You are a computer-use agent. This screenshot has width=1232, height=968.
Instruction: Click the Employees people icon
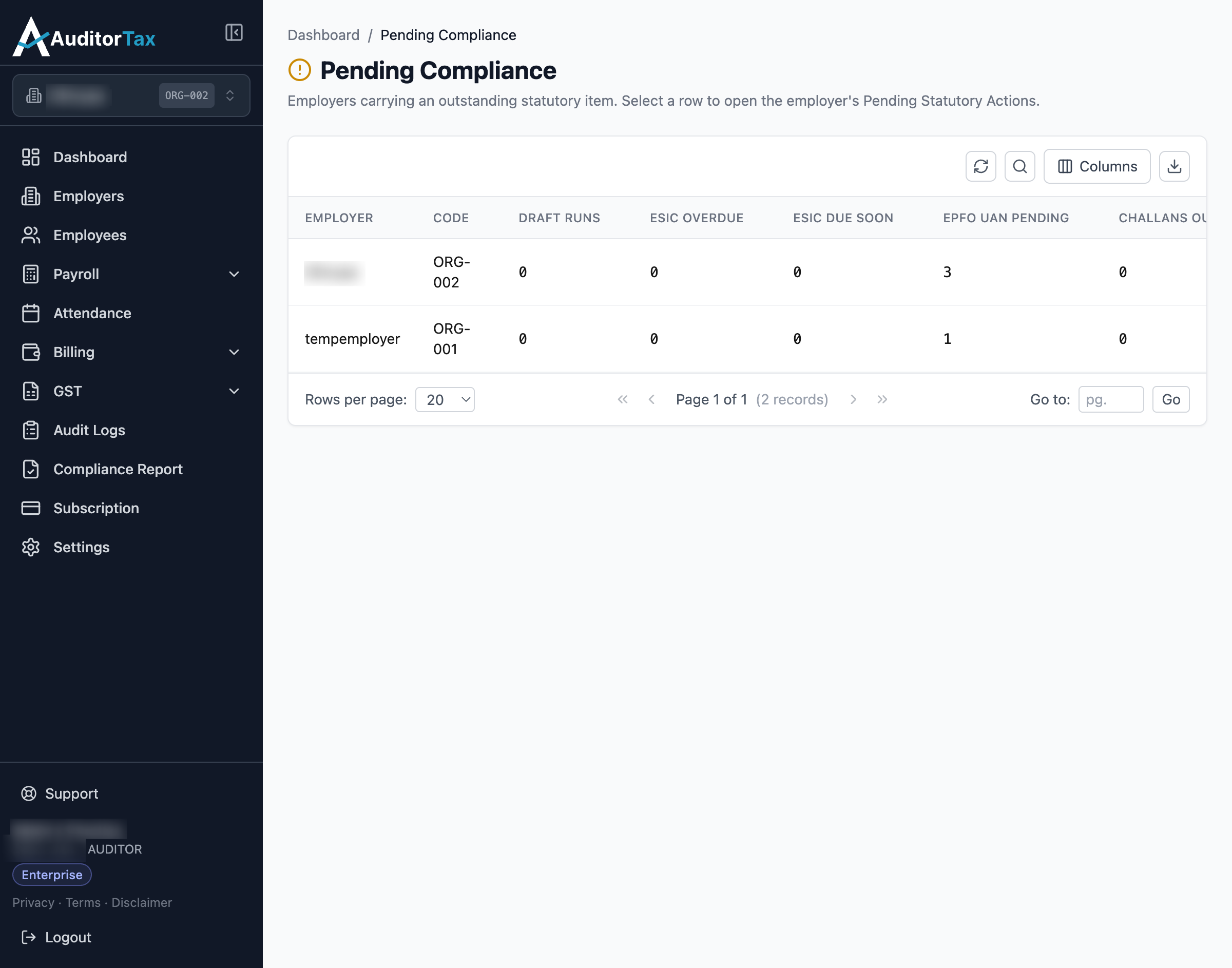click(31, 235)
